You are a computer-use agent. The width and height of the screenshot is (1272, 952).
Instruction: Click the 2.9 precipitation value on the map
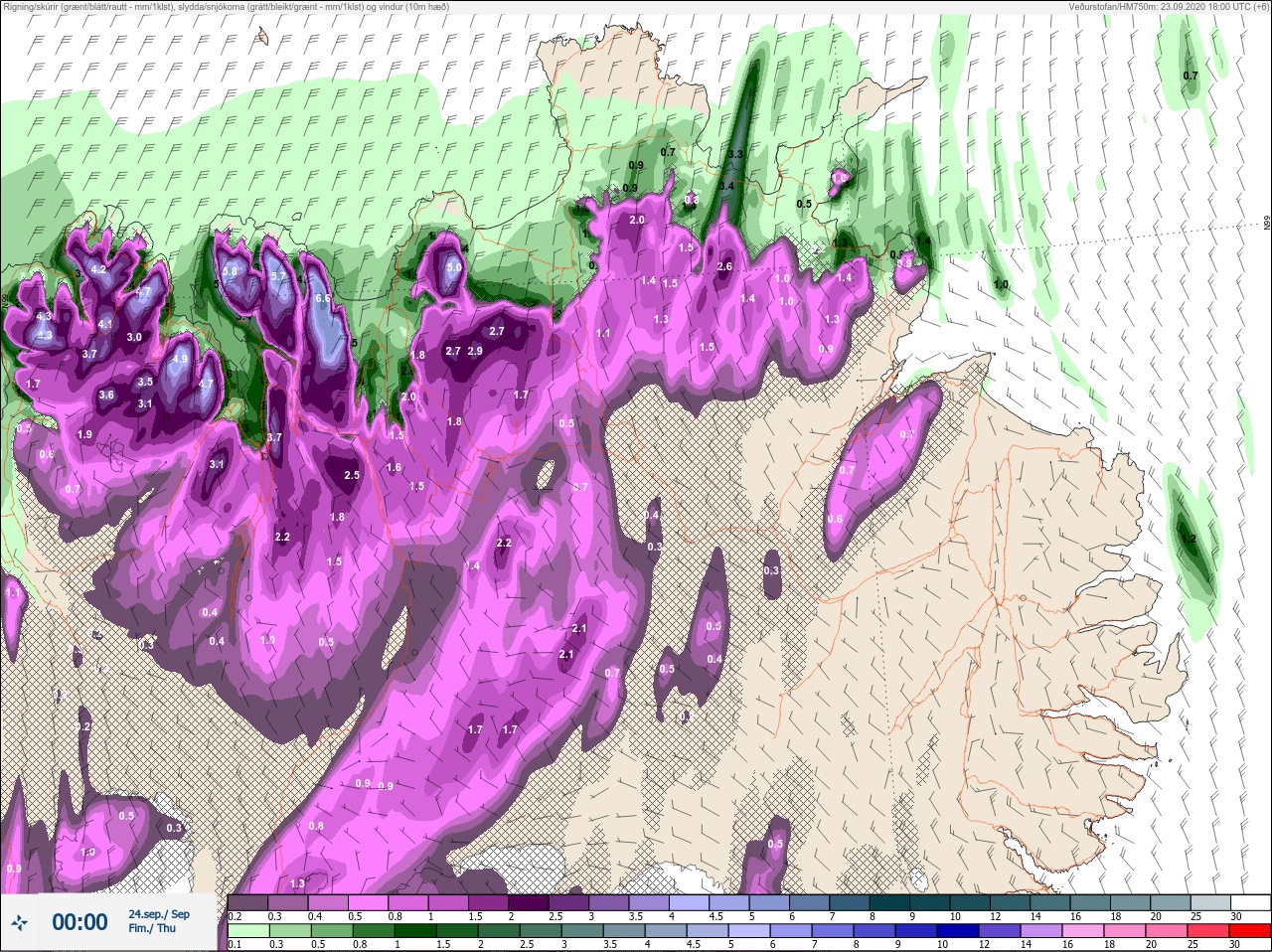(475, 351)
